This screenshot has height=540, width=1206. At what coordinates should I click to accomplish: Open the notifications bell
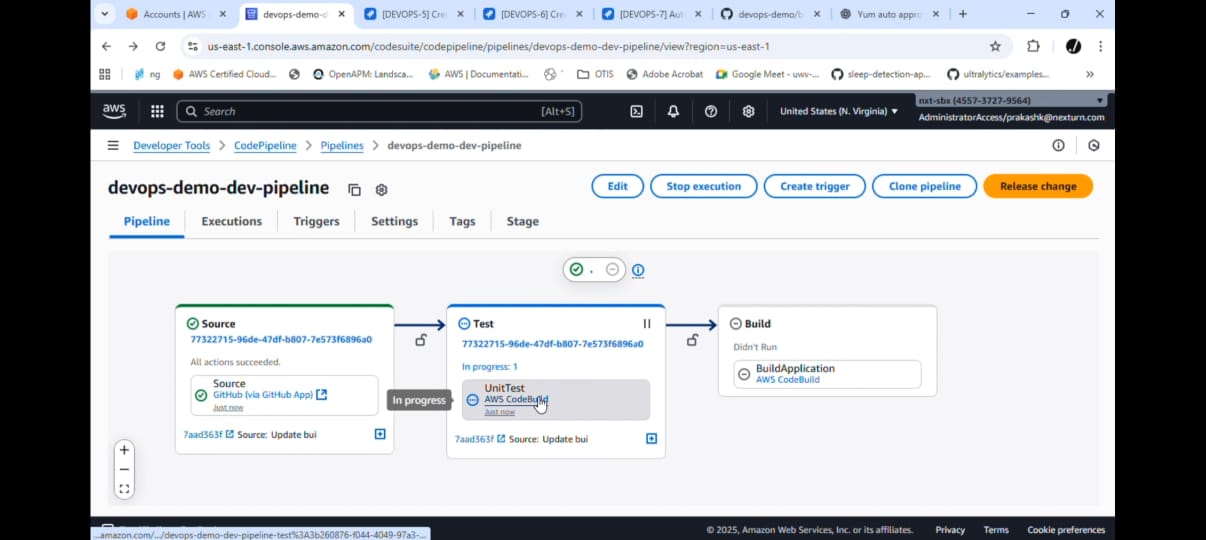pos(673,111)
